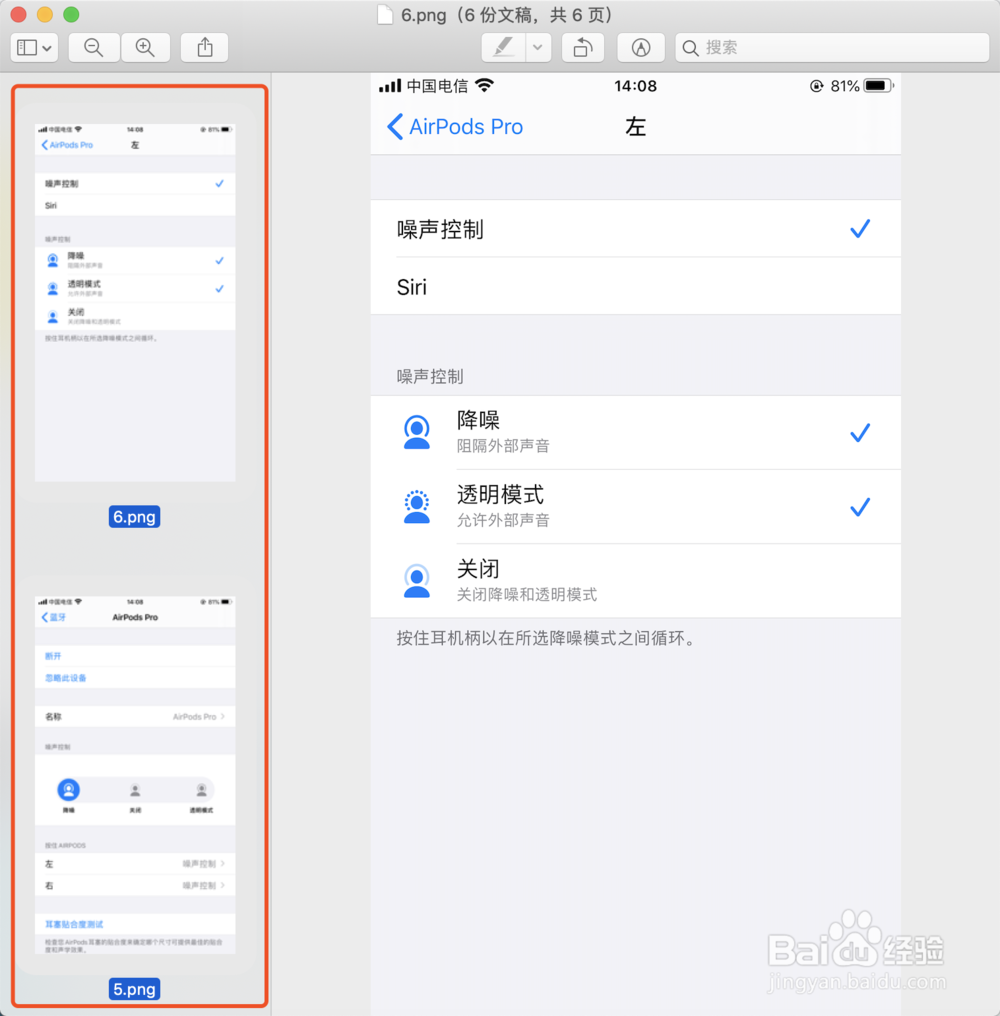Click the battery status icon
This screenshot has width=1000, height=1016.
point(879,86)
